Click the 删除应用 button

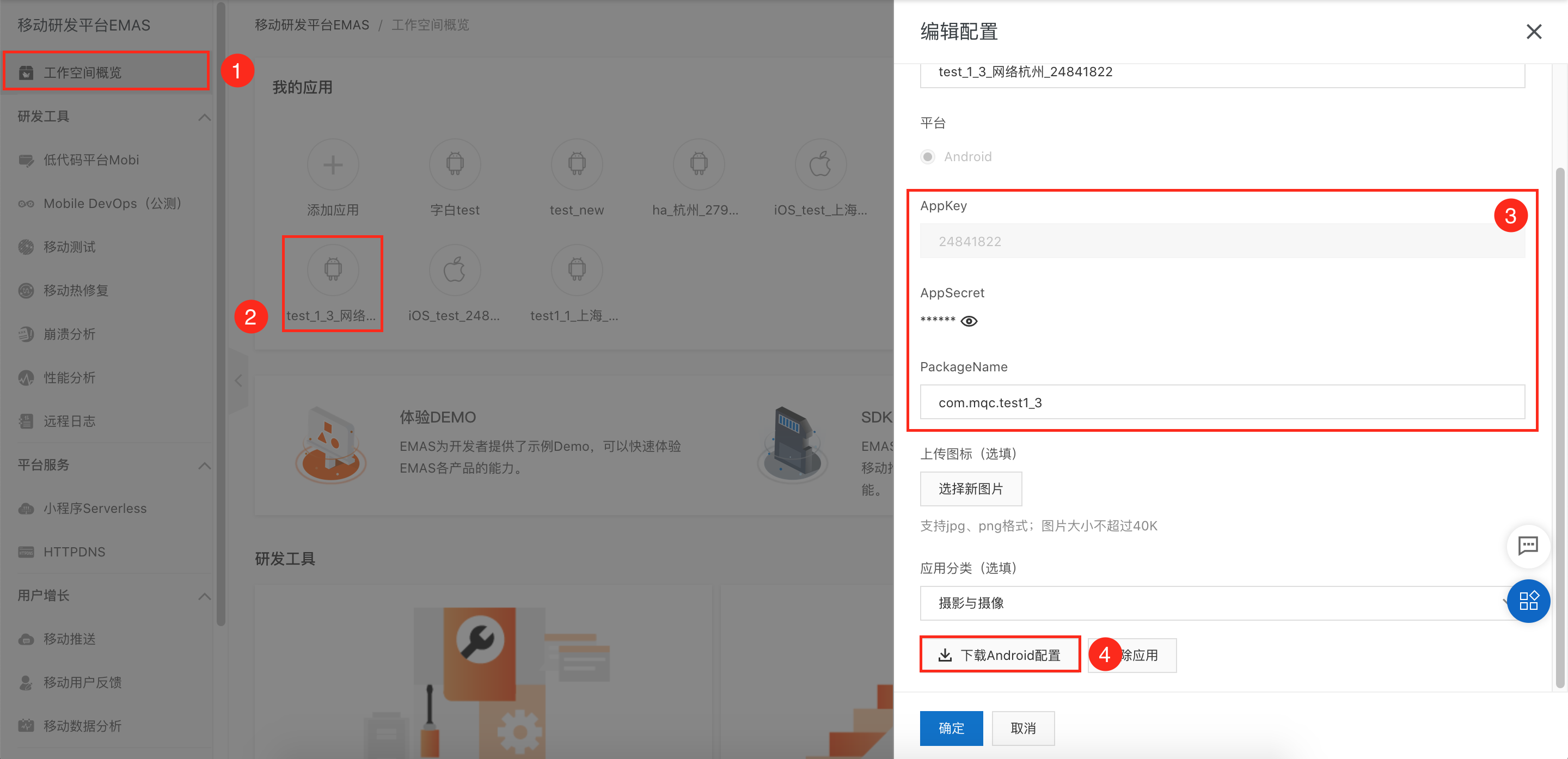click(1132, 655)
